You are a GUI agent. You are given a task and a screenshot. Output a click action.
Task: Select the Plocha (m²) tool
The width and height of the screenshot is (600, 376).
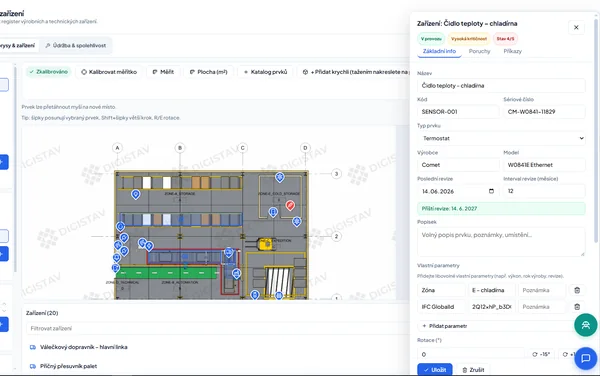(x=209, y=72)
